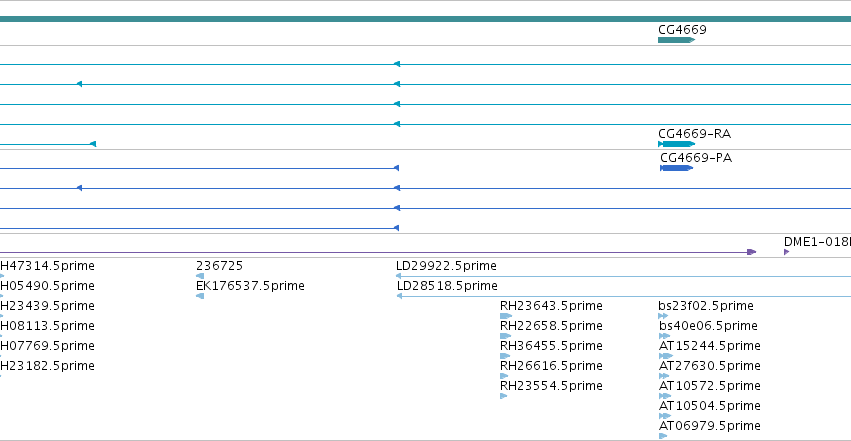851x441 pixels.
Task: Select the glyph below RH22658.5prime
Action: (505, 336)
